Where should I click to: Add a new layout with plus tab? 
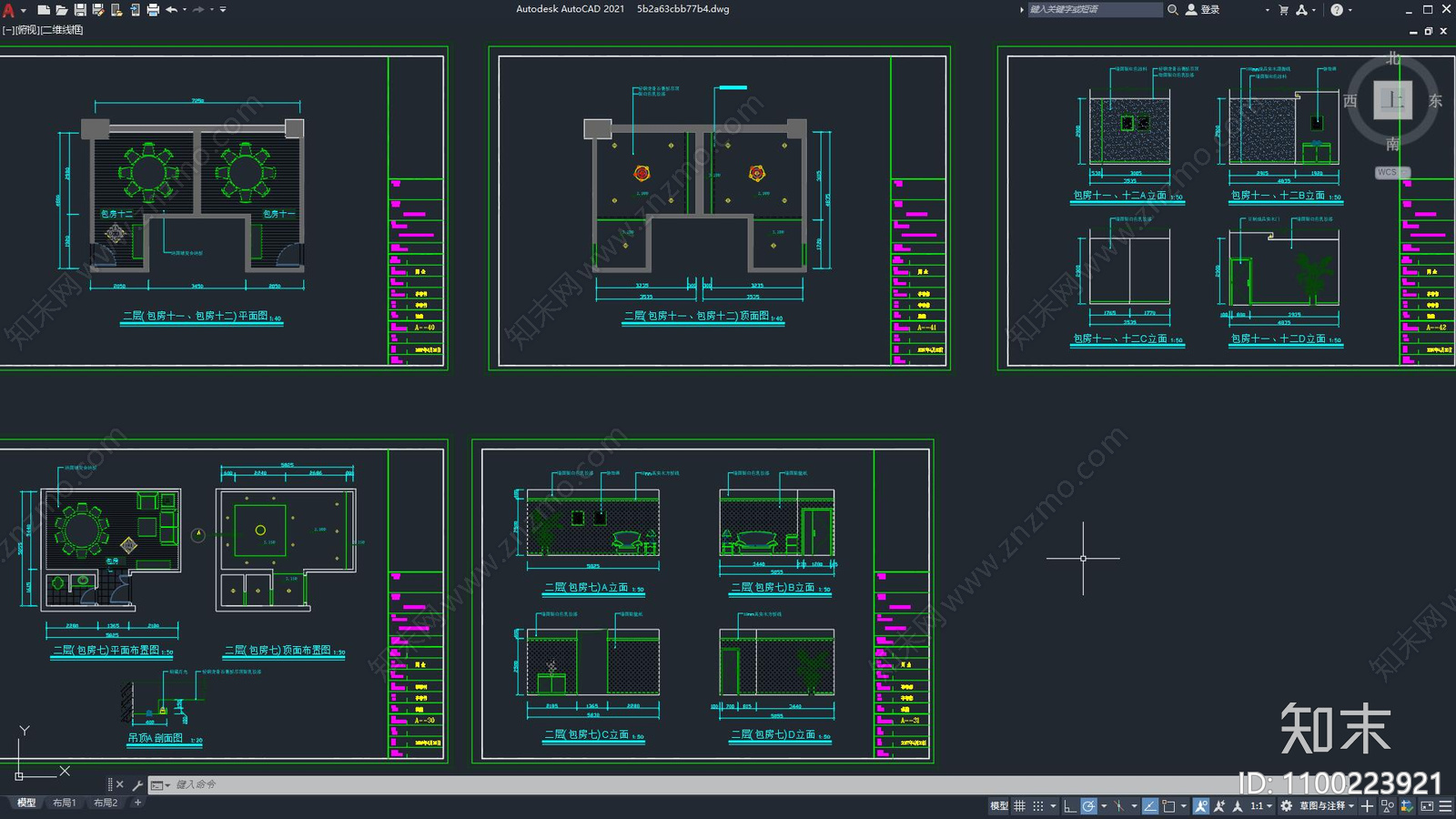pyautogui.click(x=137, y=803)
